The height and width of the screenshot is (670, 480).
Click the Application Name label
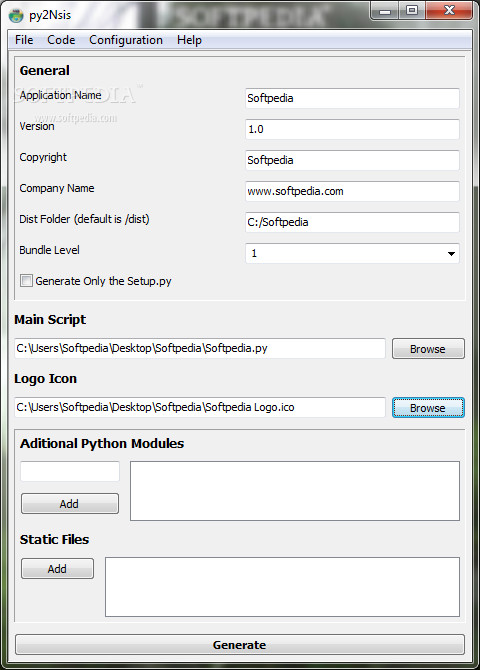tap(61, 95)
